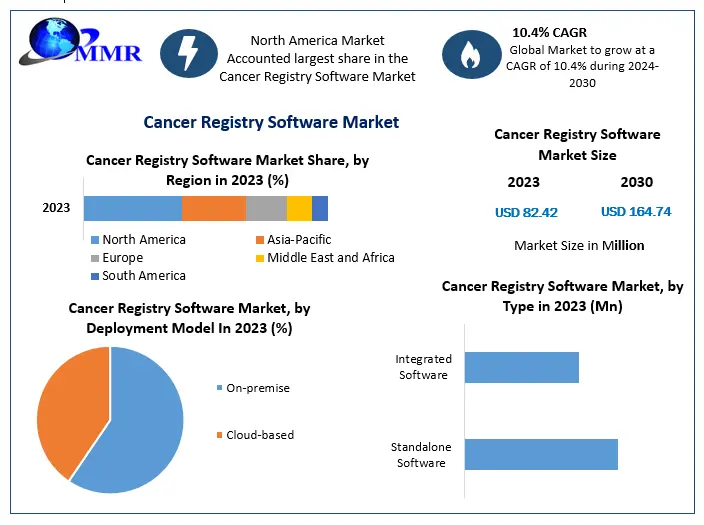Click the Standalone Software bar
704x525 pixels.
[x=540, y=454]
